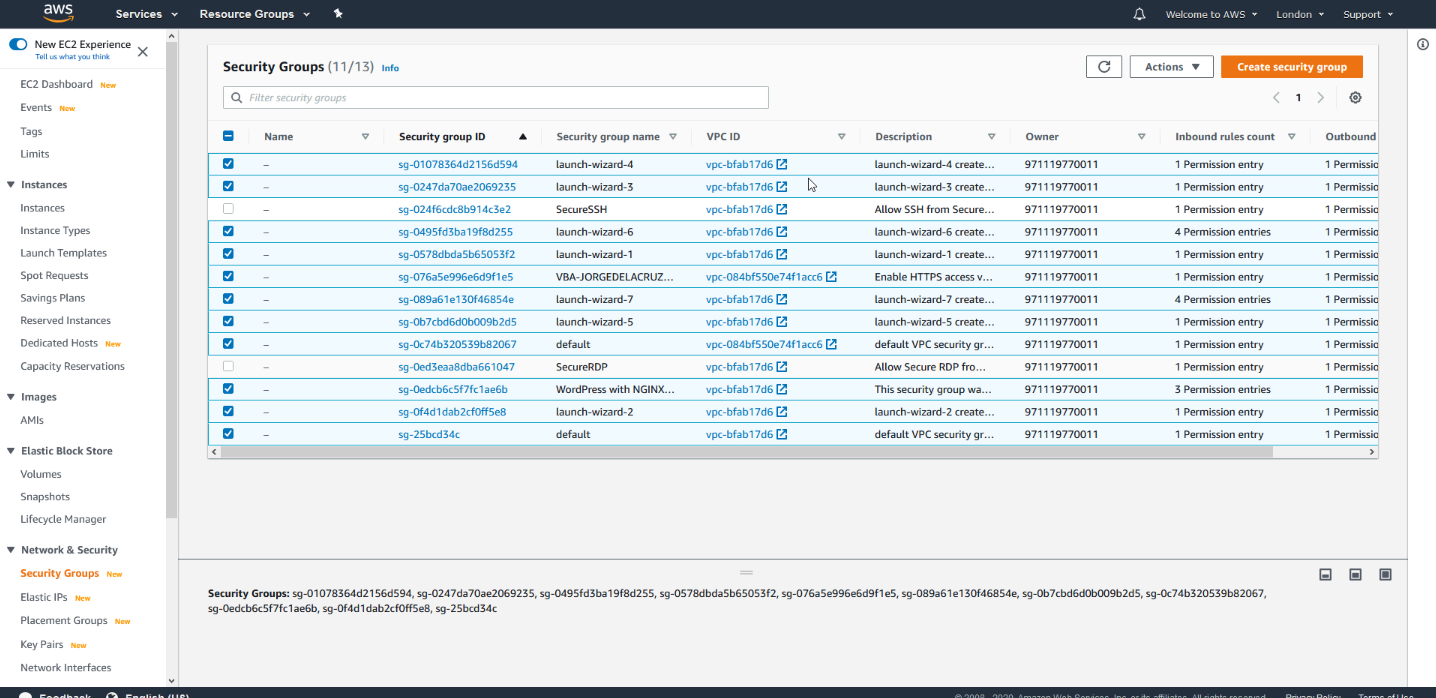This screenshot has width=1436, height=698.
Task: Open external link icon for SecureRDP VPC
Action: 782,367
